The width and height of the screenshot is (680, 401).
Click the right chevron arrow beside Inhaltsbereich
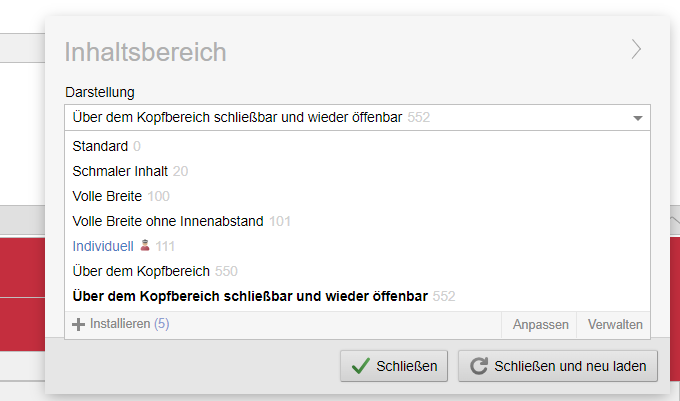coord(636,50)
